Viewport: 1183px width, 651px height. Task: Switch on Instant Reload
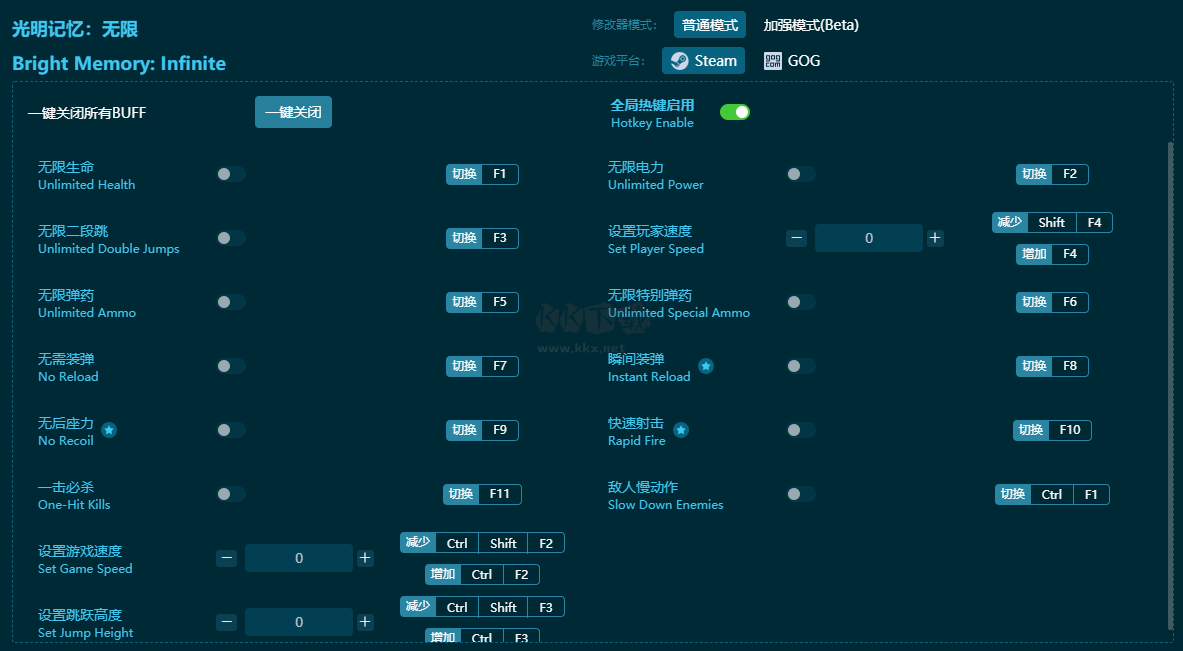tap(800, 366)
